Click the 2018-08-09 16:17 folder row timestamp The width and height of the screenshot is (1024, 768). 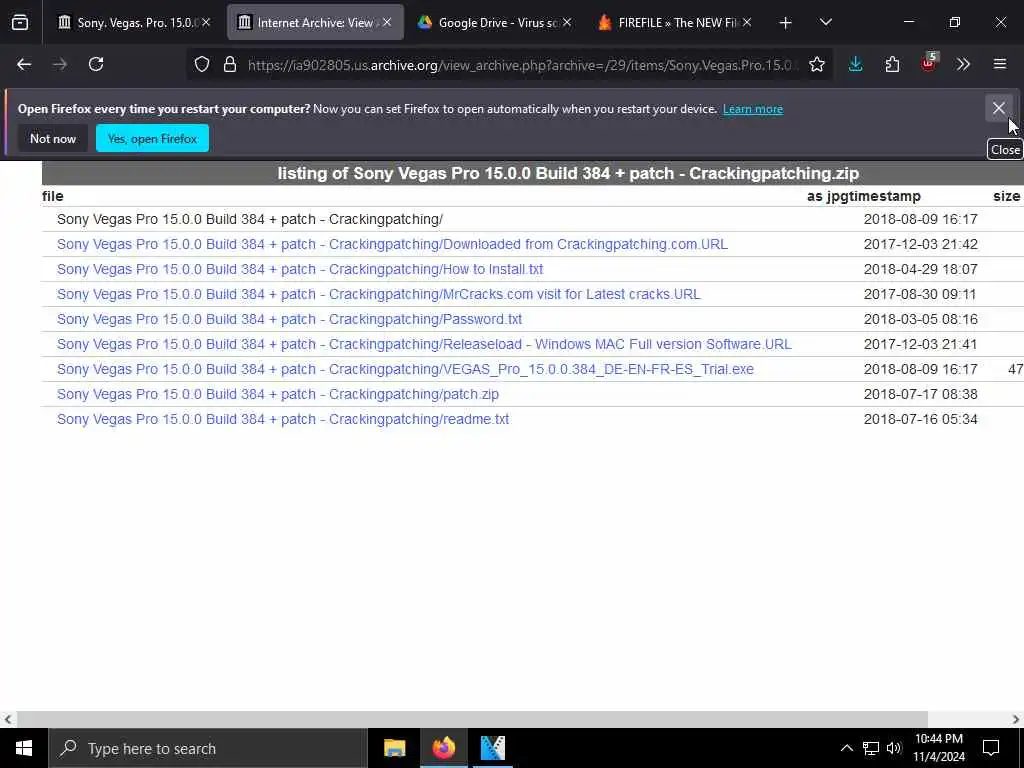(920, 219)
